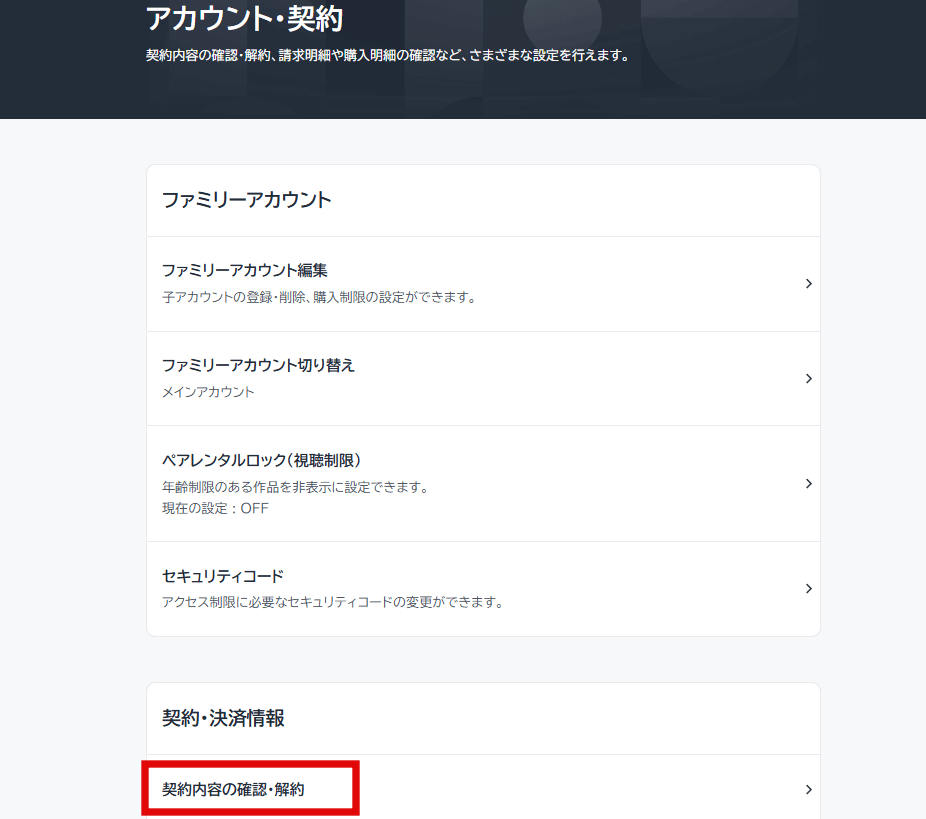Click the 契約・決済情報 section heading
Screen dimensions: 926x819
click(x=223, y=718)
